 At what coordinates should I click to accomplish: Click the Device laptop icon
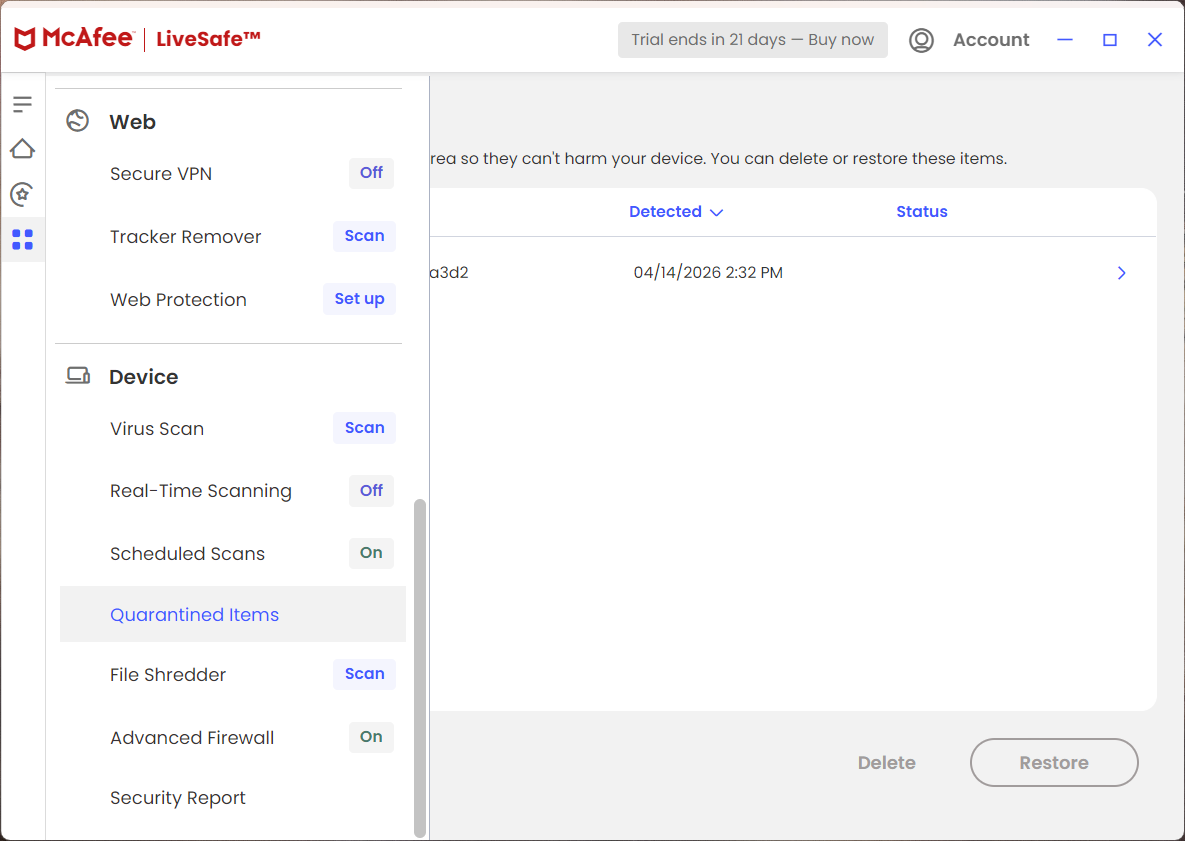(x=78, y=376)
